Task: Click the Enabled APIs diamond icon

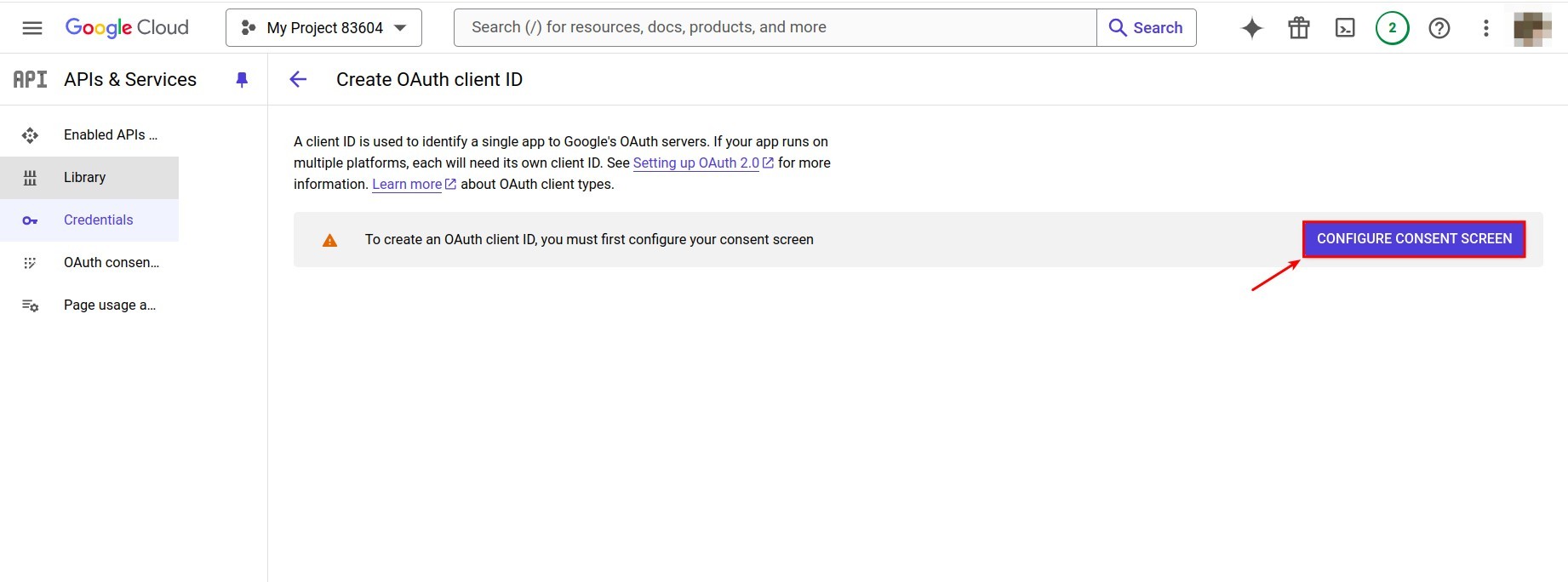Action: click(x=30, y=135)
